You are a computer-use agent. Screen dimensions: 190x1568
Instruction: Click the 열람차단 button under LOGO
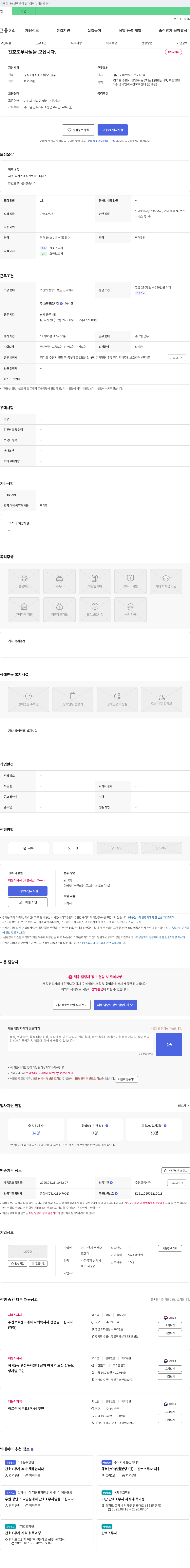[x=38, y=1263]
